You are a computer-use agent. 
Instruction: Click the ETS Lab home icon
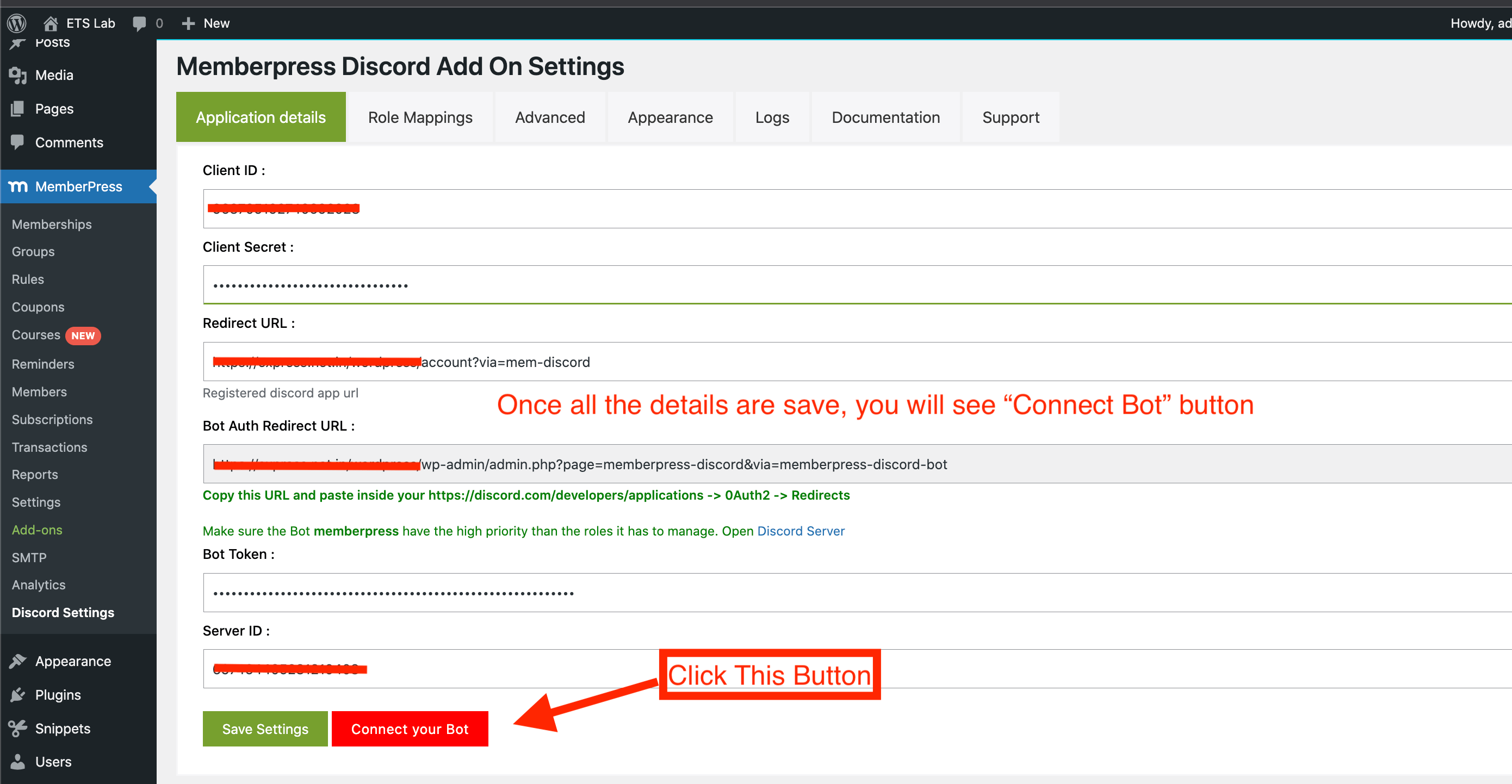click(x=51, y=23)
